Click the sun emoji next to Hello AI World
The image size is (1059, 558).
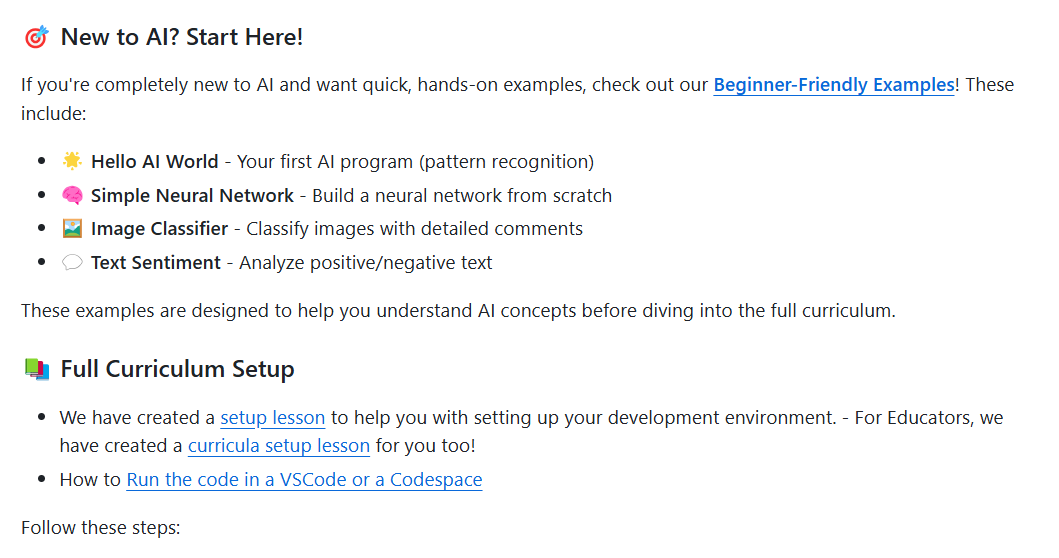(72, 161)
